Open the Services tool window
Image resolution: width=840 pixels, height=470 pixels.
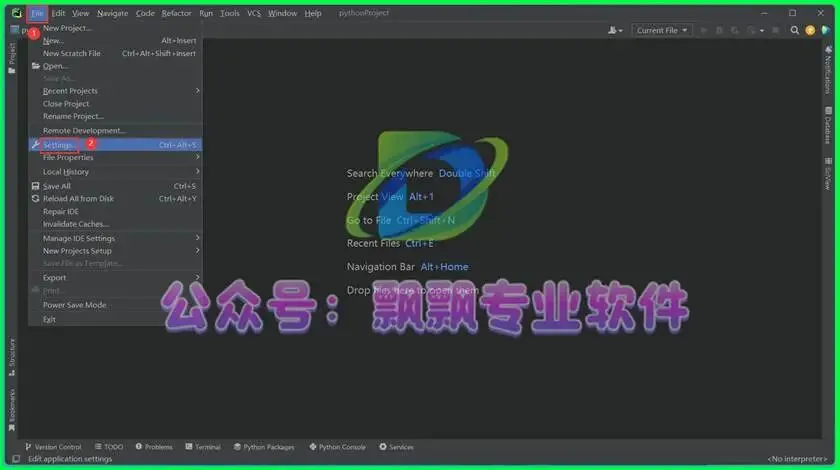pos(396,447)
